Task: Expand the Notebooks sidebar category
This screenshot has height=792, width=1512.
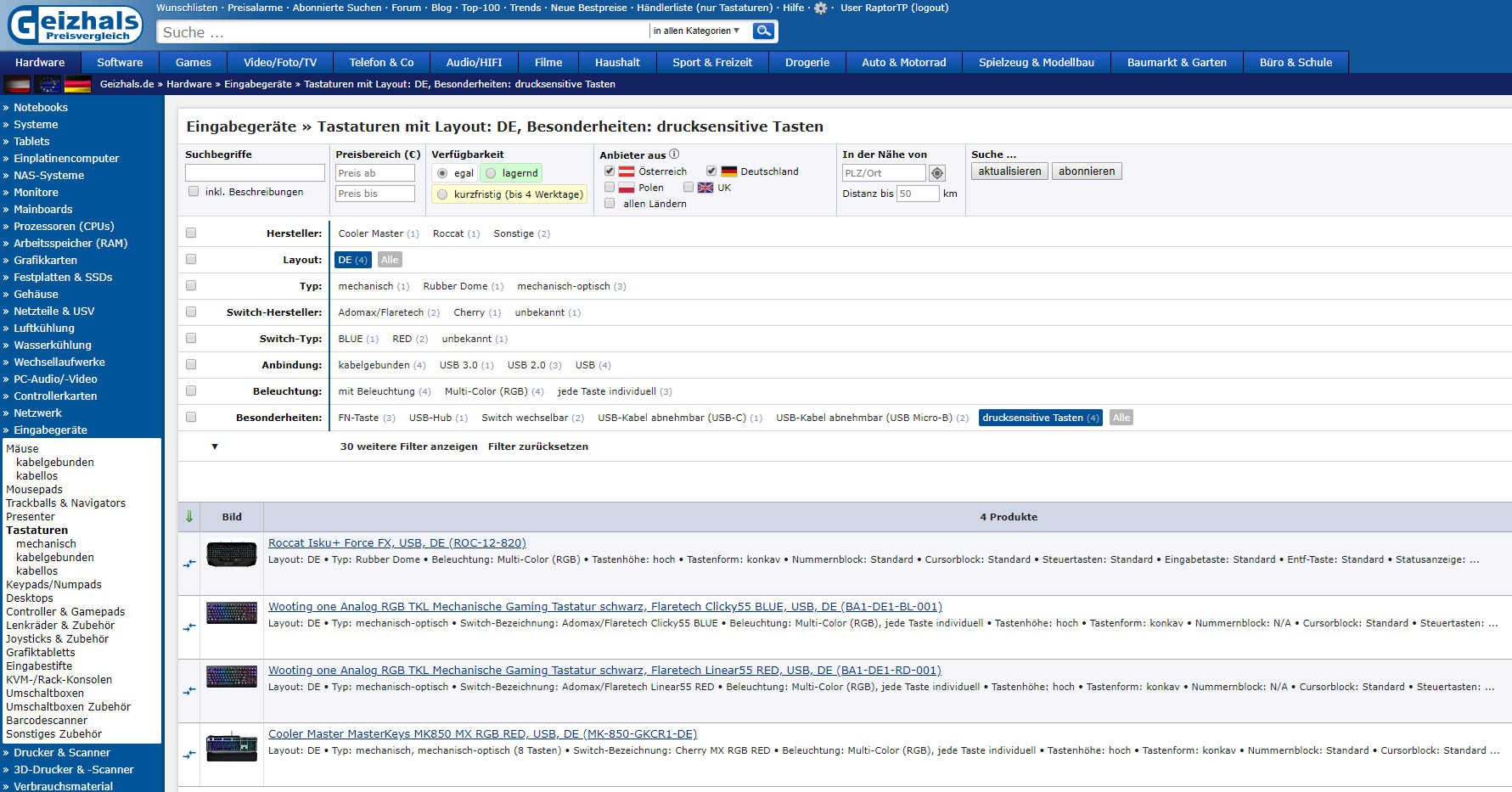Action: click(x=40, y=108)
